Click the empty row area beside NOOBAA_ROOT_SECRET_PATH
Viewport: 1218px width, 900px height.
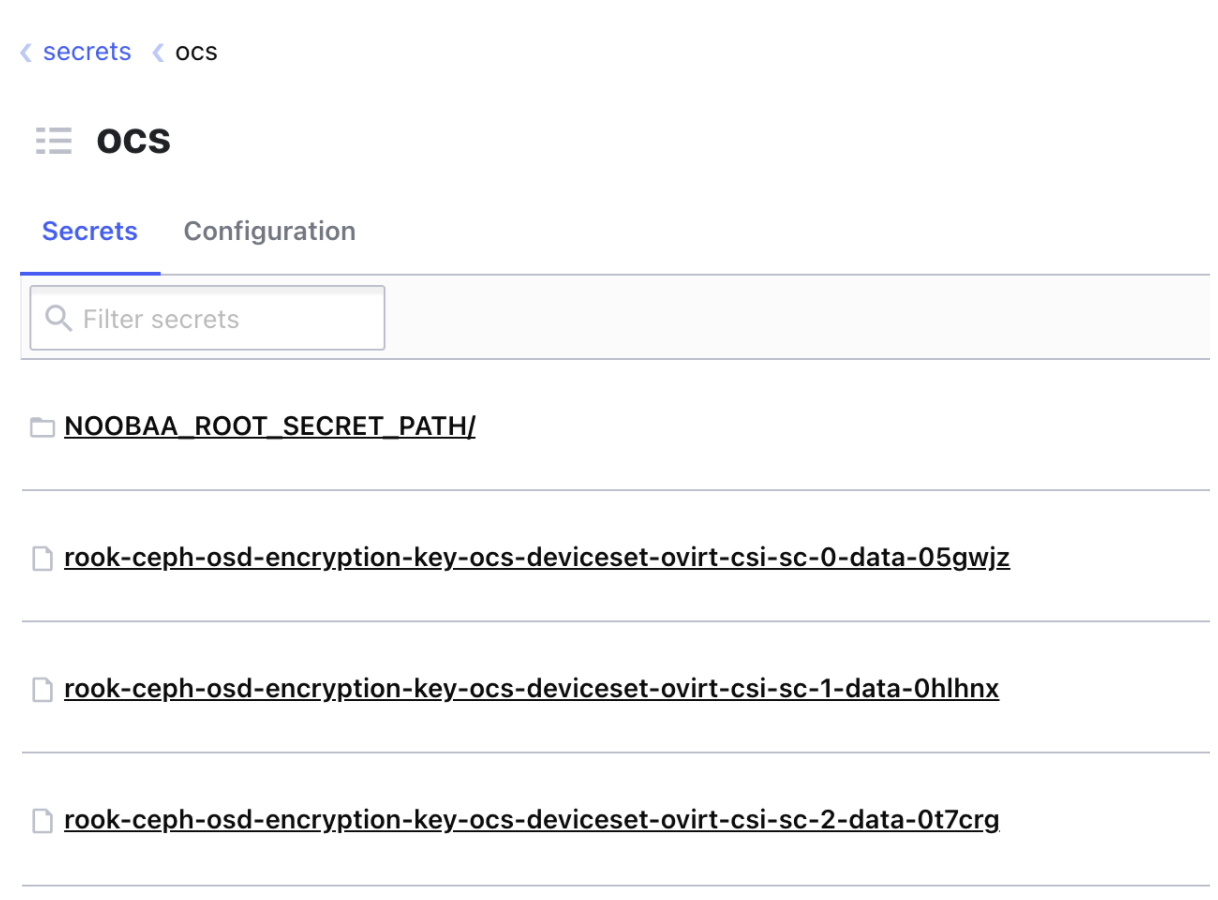tap(842, 427)
